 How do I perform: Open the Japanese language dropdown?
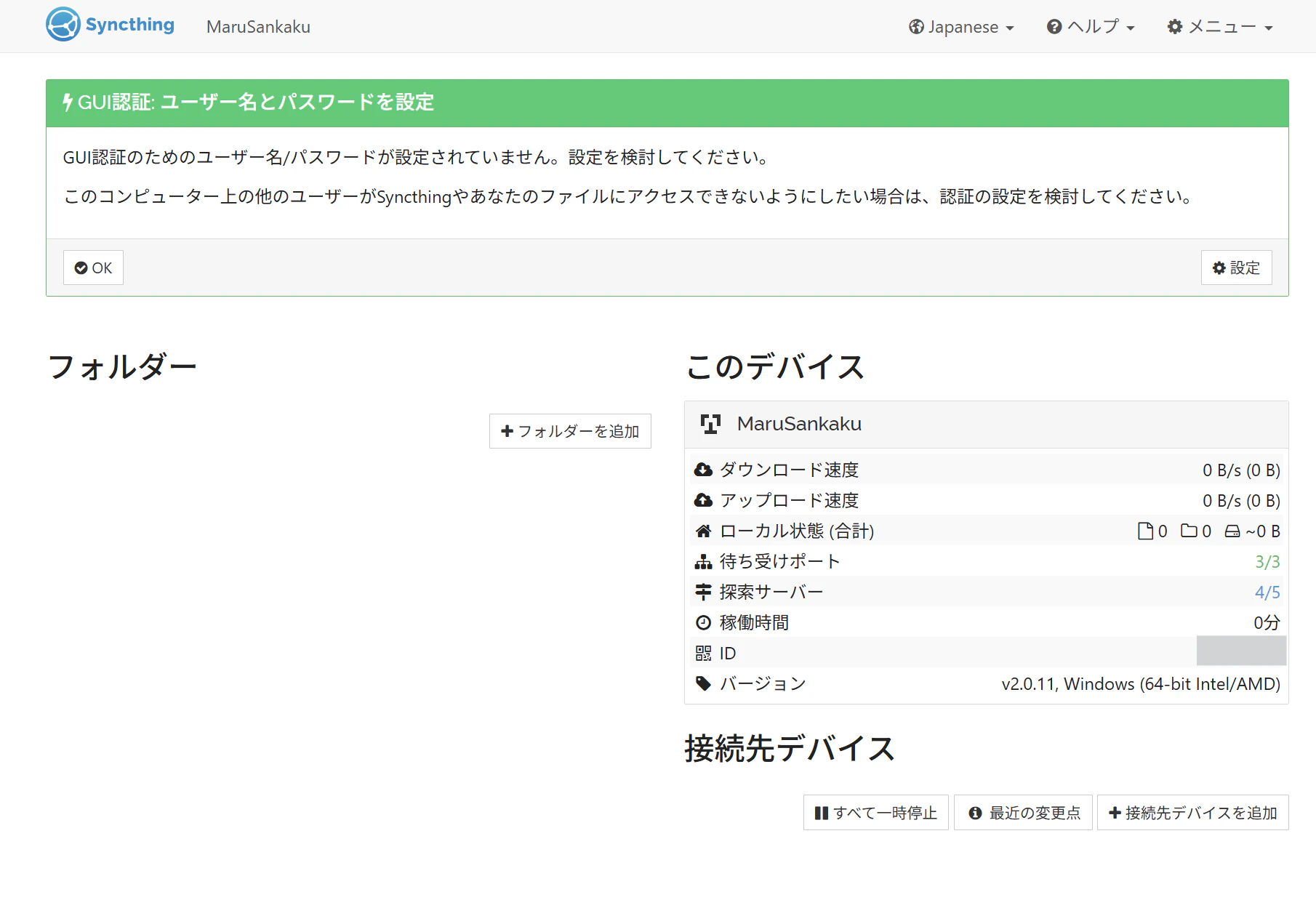coord(961,27)
